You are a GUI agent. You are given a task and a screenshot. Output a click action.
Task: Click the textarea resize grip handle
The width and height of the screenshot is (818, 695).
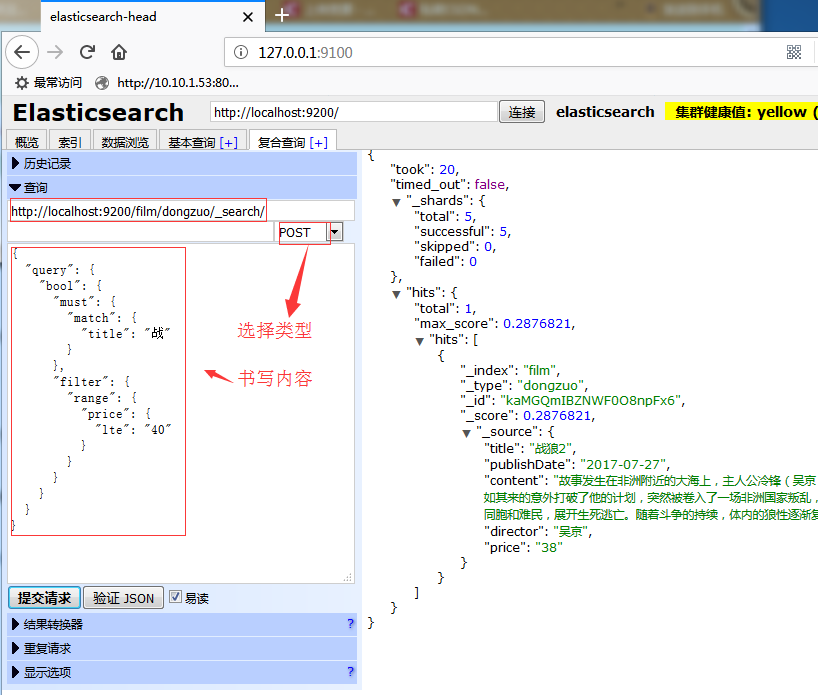point(348,577)
